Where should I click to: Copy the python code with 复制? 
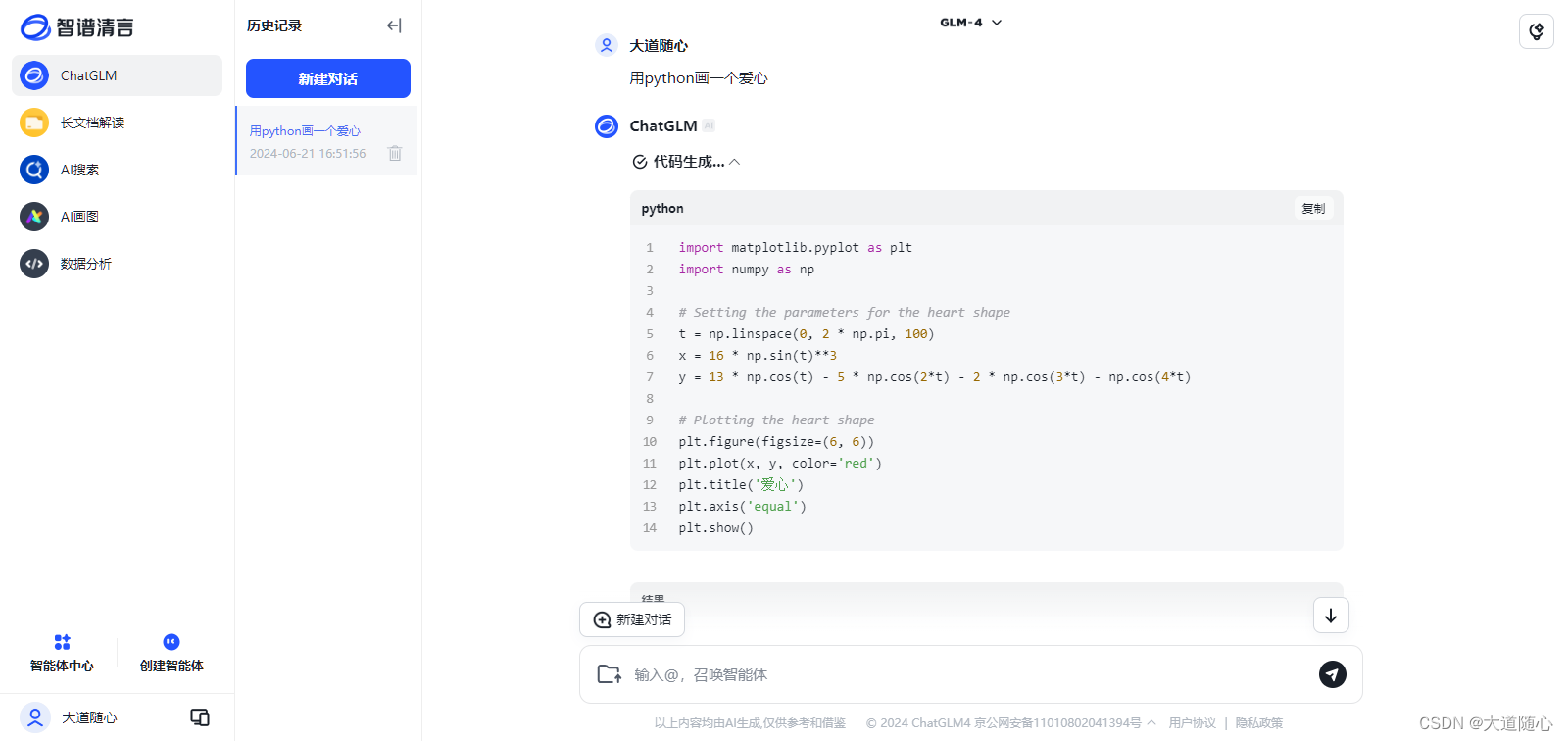pos(1313,209)
